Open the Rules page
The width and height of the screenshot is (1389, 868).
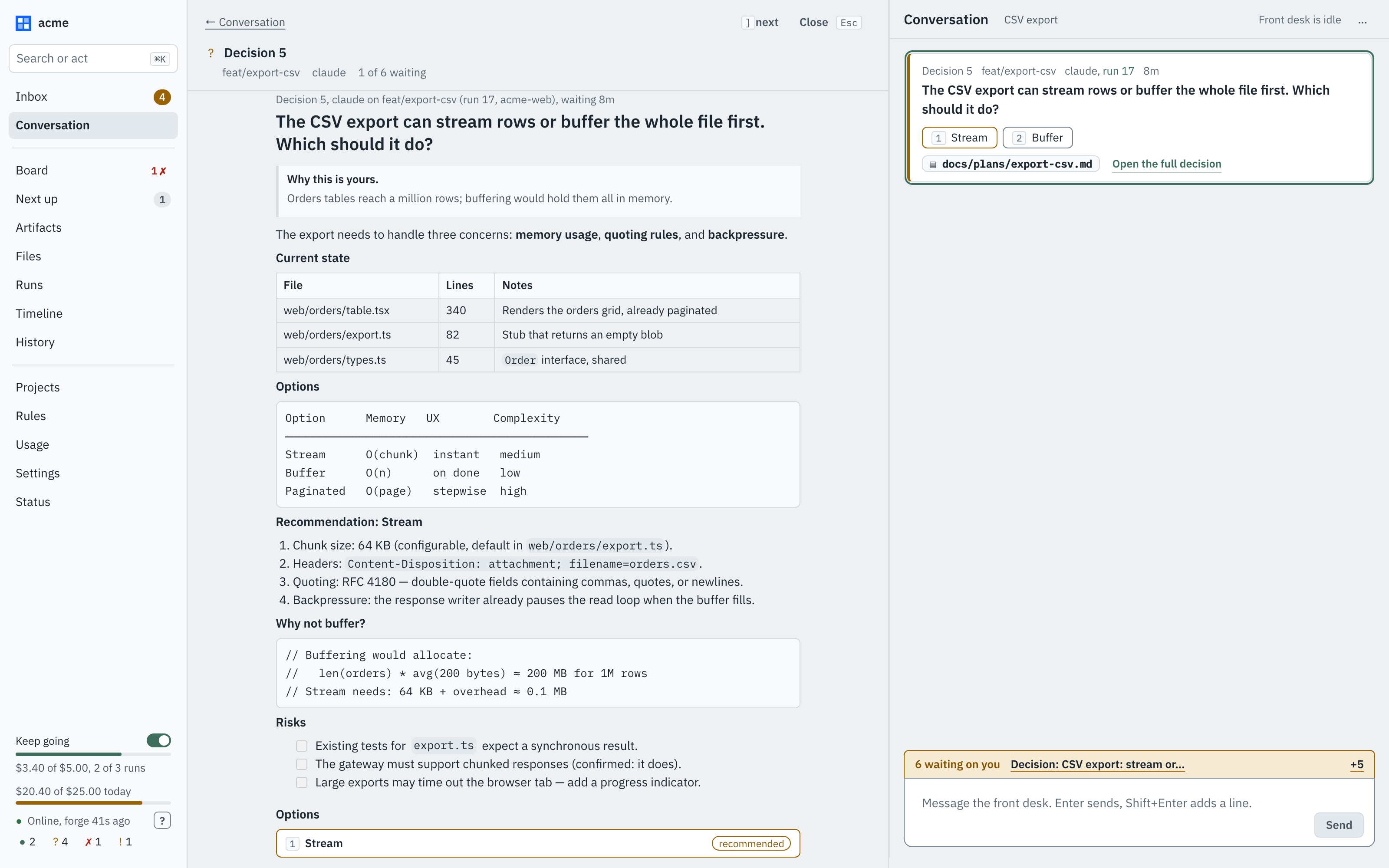pyautogui.click(x=93, y=416)
